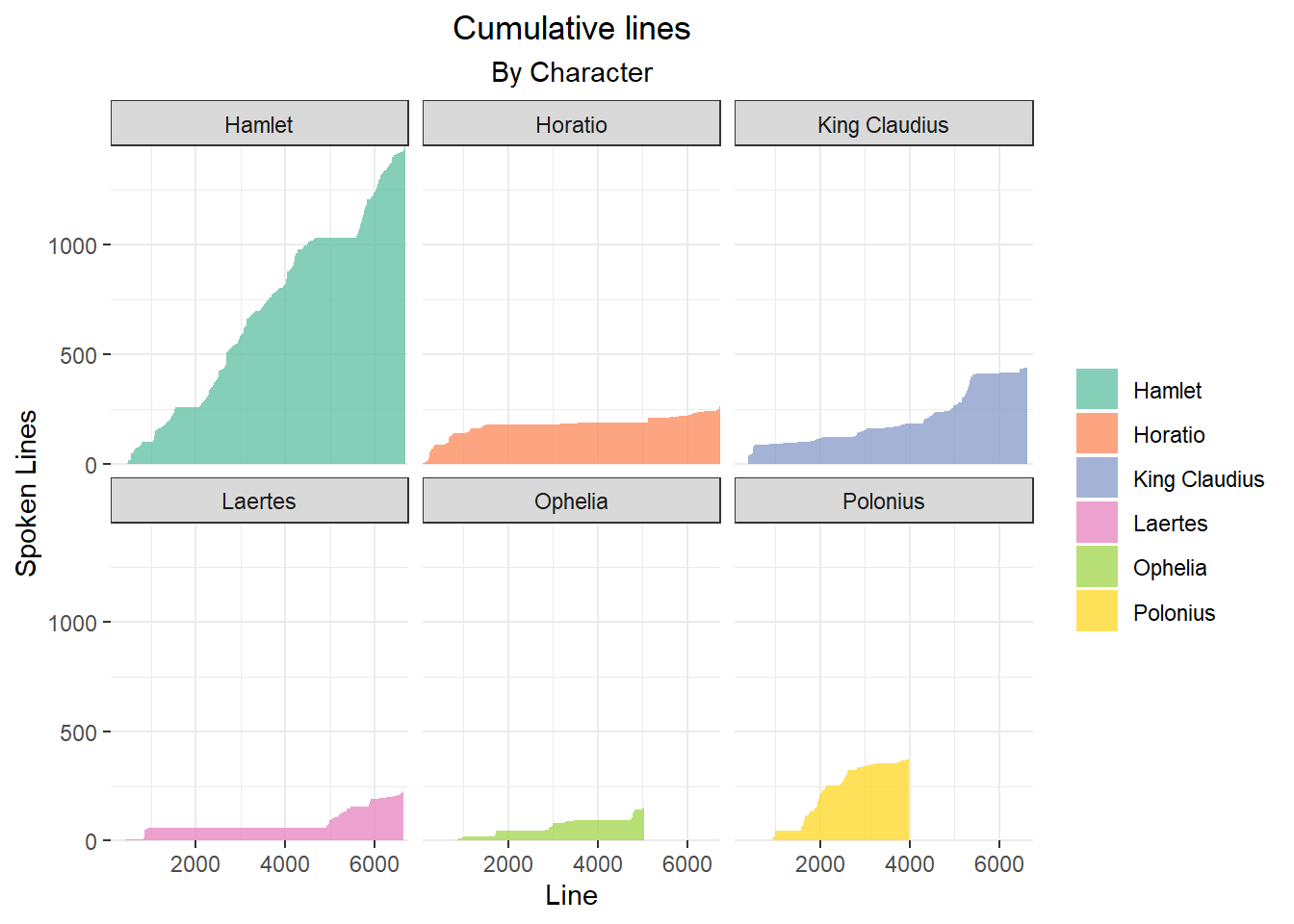
Task: Select the Polonius facet panel header
Action: pos(883,501)
